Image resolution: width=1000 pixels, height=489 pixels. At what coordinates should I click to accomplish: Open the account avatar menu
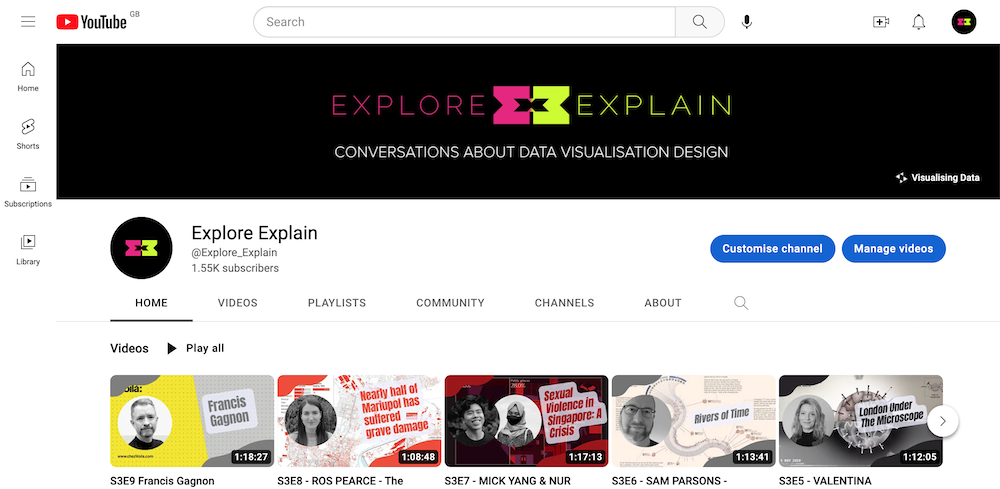click(x=964, y=22)
